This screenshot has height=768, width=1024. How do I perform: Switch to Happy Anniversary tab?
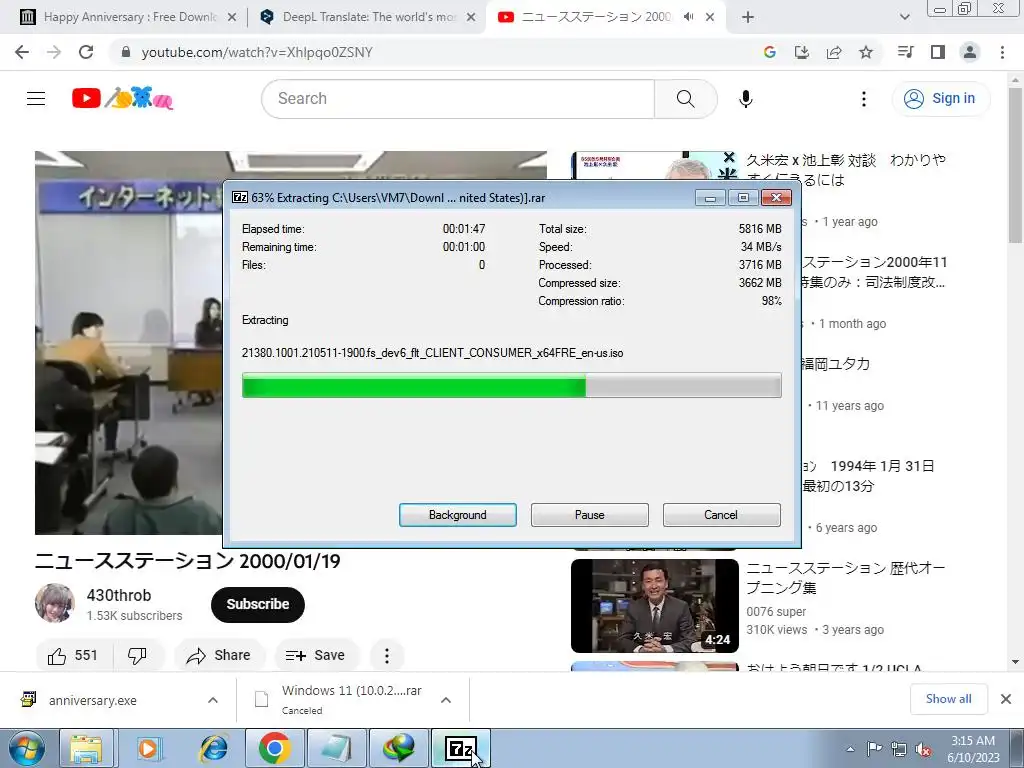[129, 17]
